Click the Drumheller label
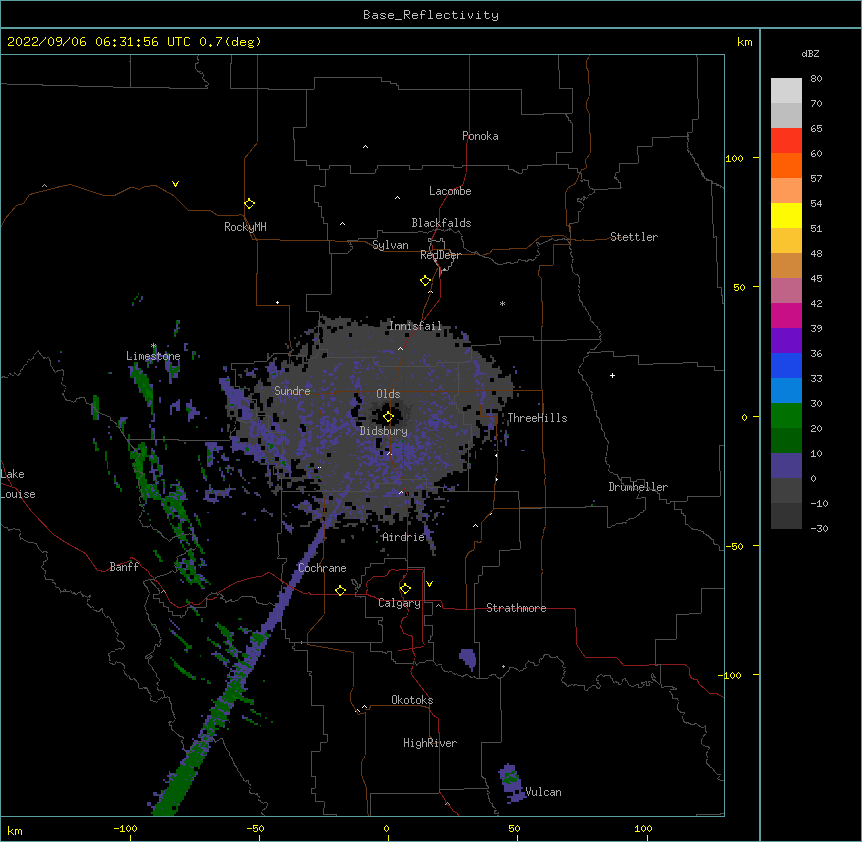Image resolution: width=862 pixels, height=842 pixels. (x=638, y=487)
